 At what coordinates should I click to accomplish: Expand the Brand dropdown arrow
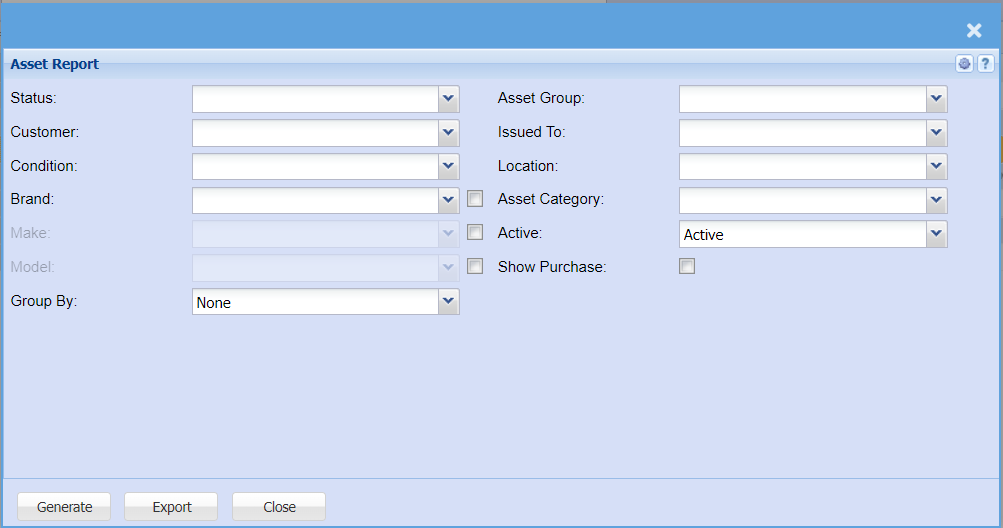point(448,201)
